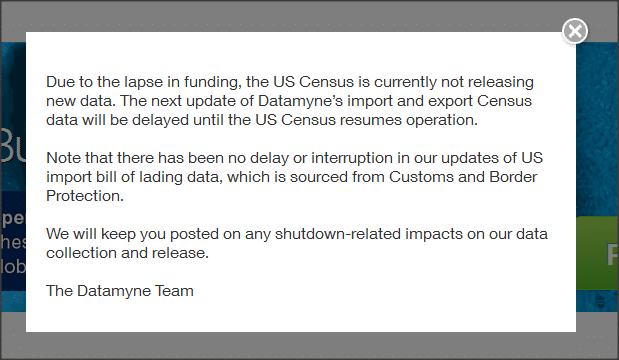Screen dimensions: 619x360
Task: Click the green button behind the popup
Action: click(x=597, y=253)
